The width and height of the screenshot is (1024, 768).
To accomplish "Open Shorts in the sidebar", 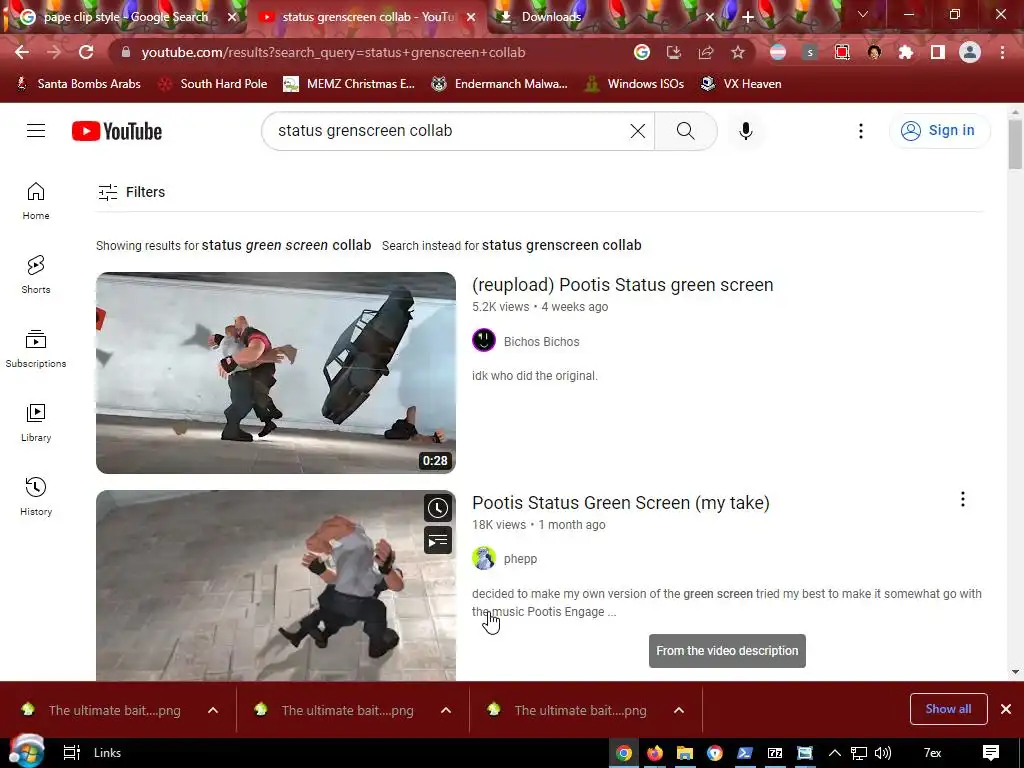I will (x=36, y=274).
